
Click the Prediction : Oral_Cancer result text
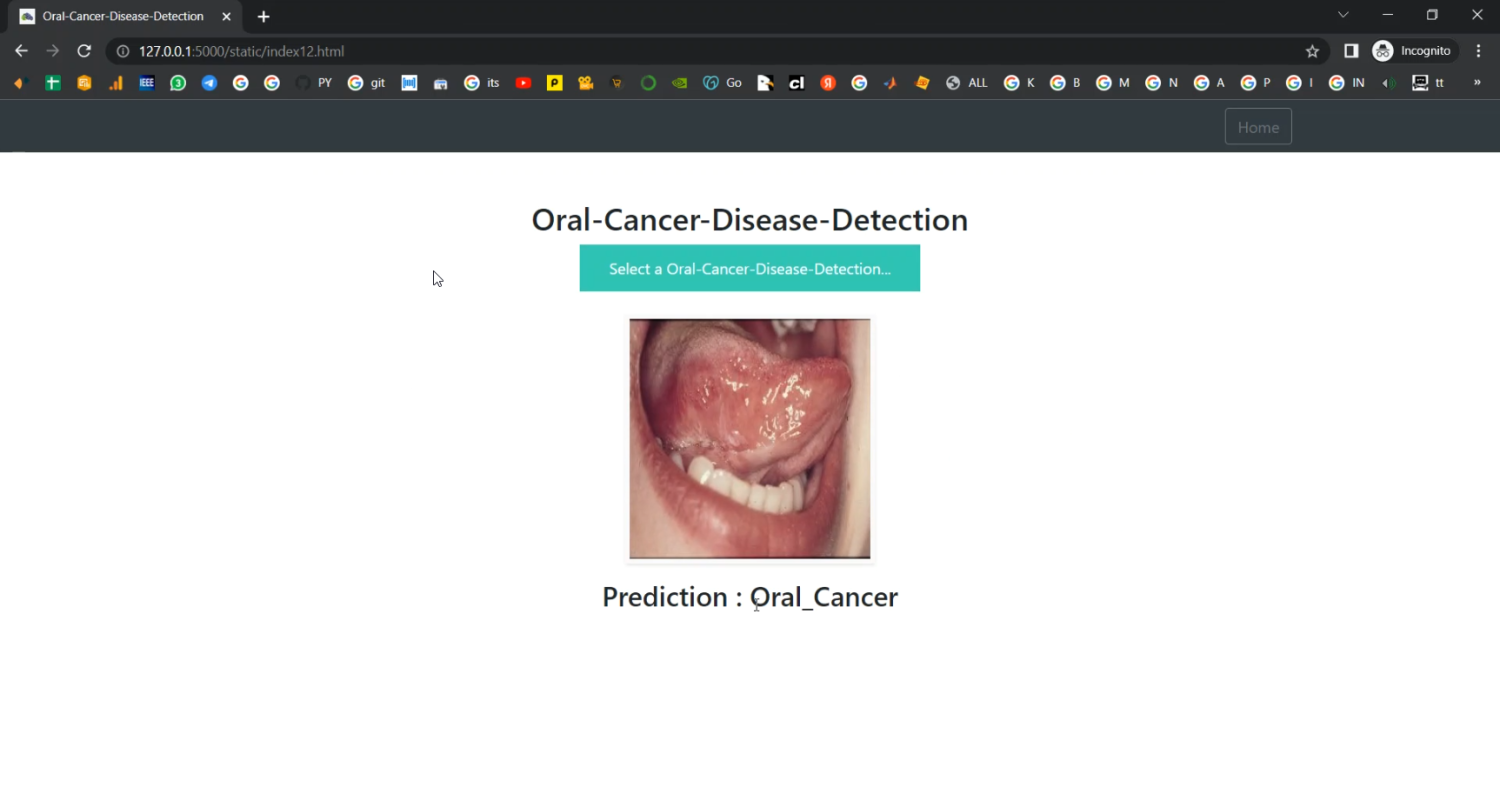750,597
